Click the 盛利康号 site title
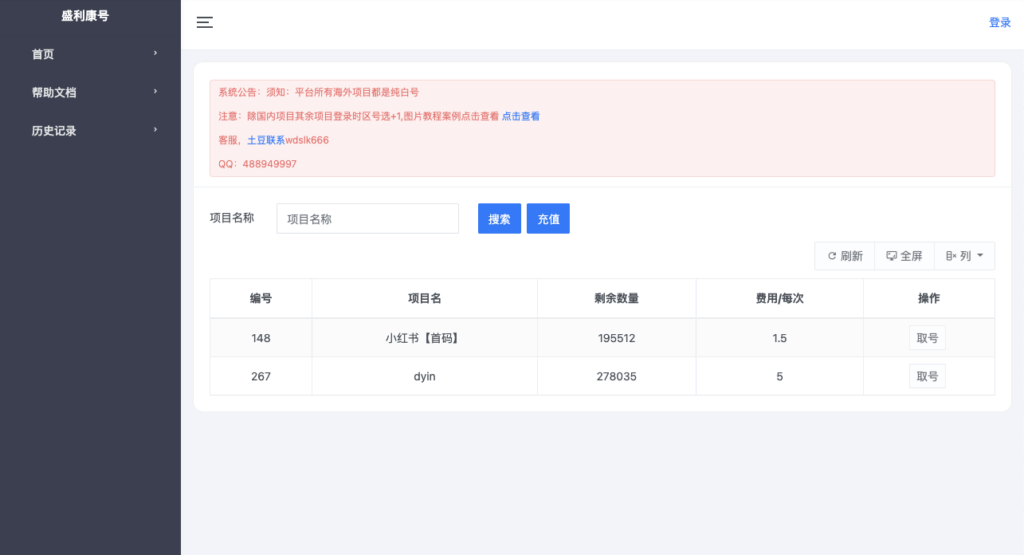This screenshot has height=555, width=1024. coord(85,15)
